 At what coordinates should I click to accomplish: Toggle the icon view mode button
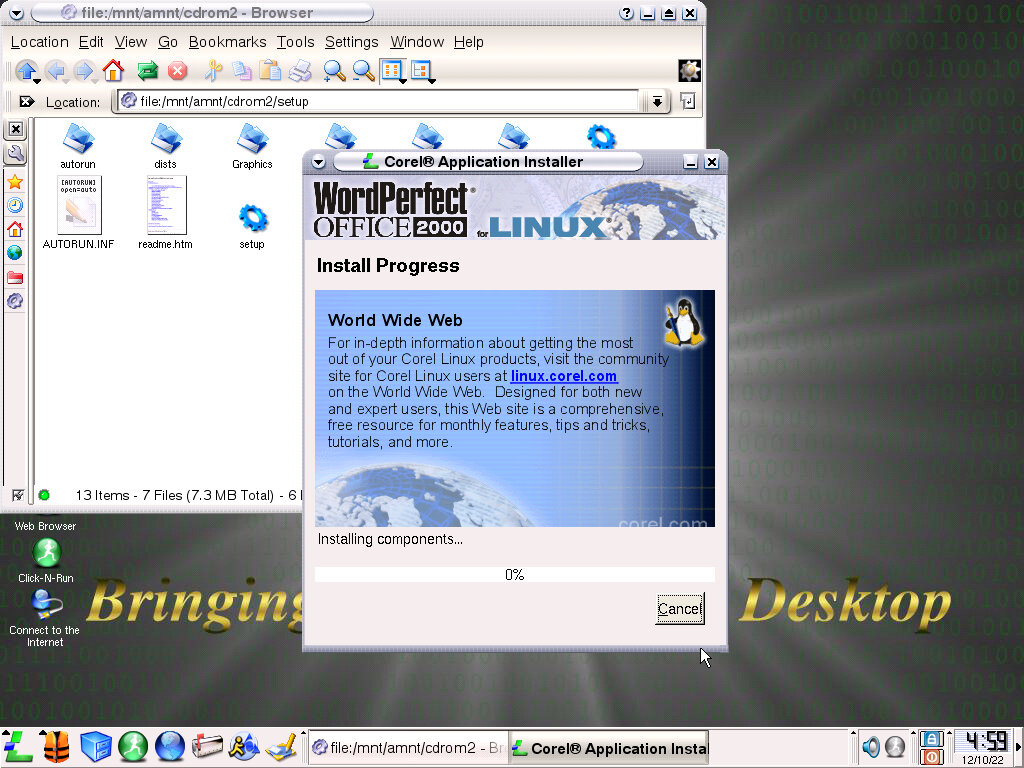pyautogui.click(x=392, y=71)
